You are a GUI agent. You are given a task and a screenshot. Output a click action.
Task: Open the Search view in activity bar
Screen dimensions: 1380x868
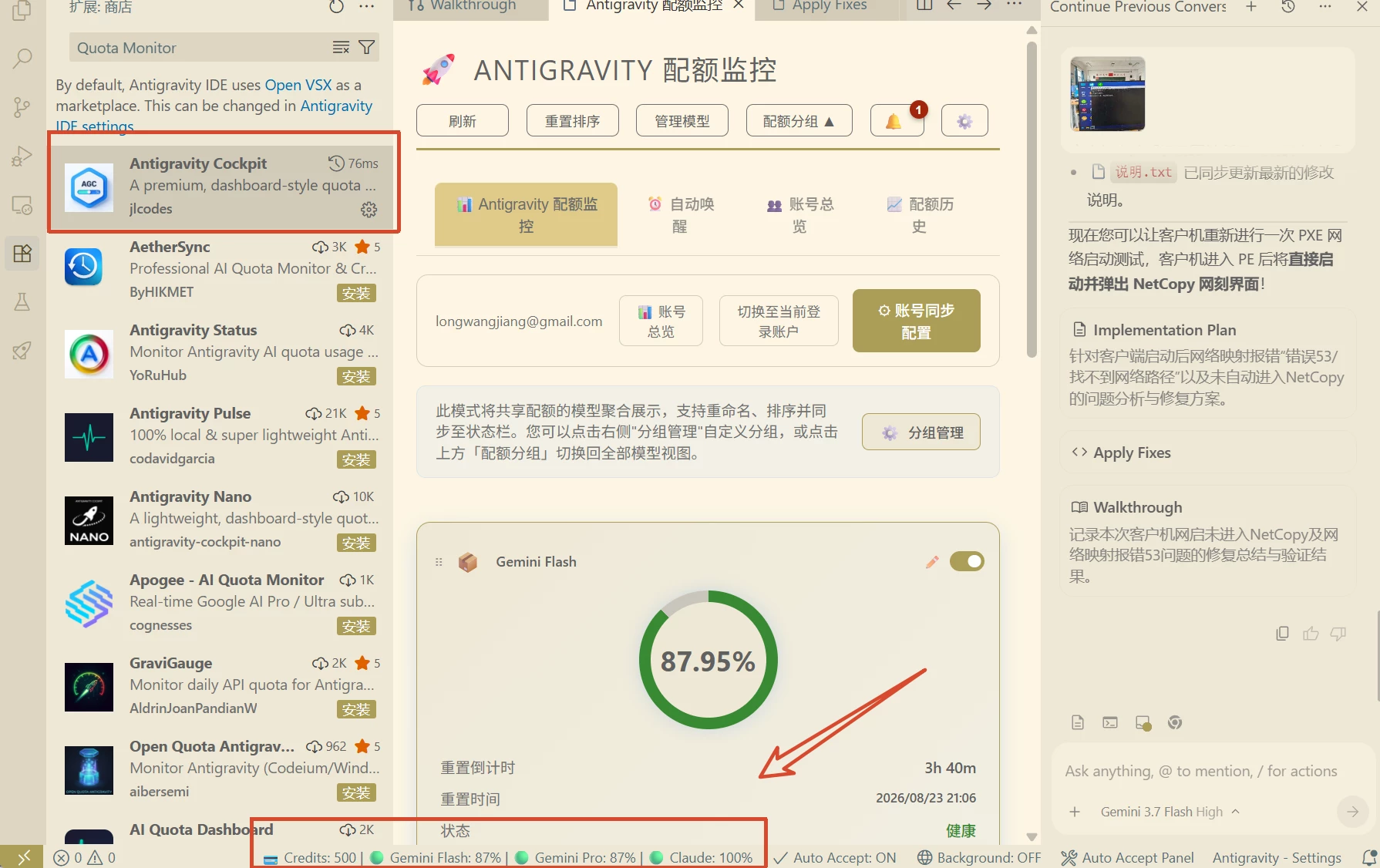(22, 58)
